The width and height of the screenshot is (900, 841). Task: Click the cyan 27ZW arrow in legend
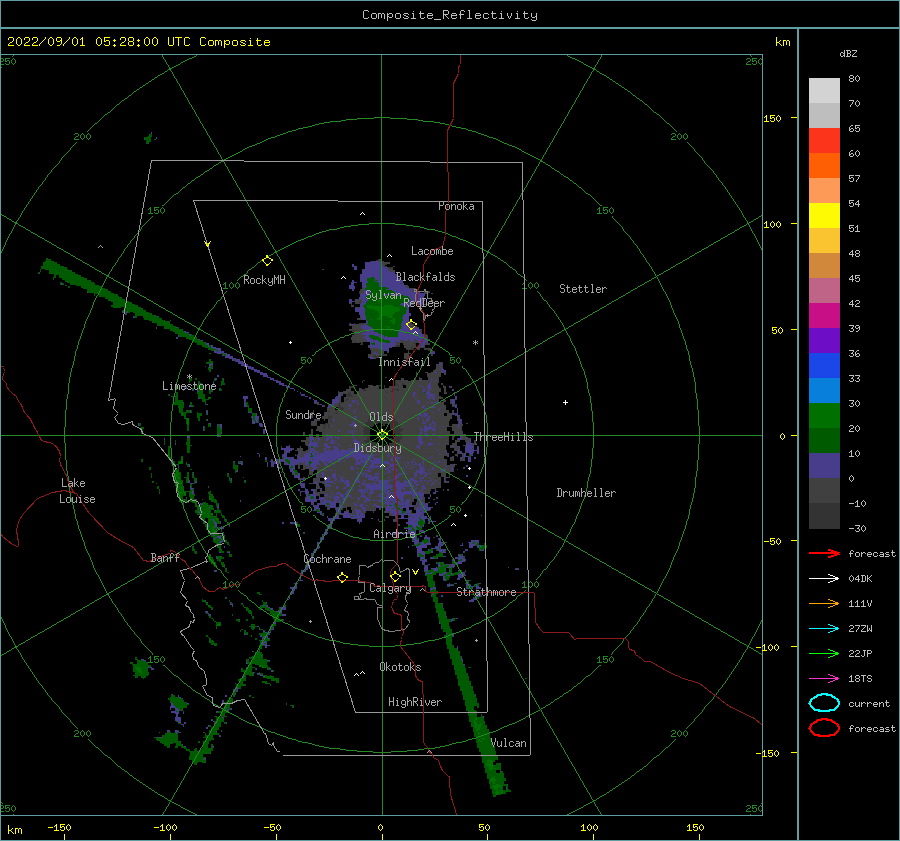coord(824,629)
